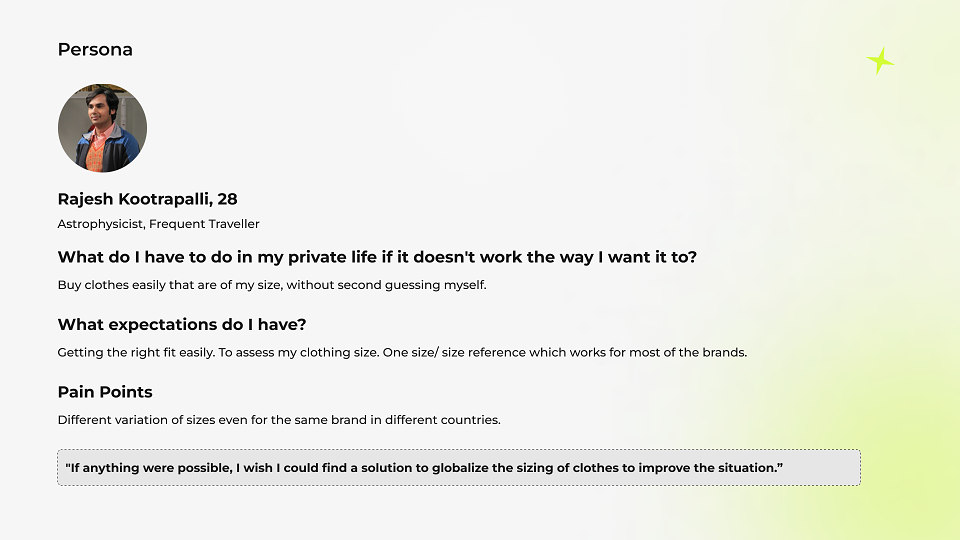
Task: Click the green sparkle star icon
Action: point(880,61)
